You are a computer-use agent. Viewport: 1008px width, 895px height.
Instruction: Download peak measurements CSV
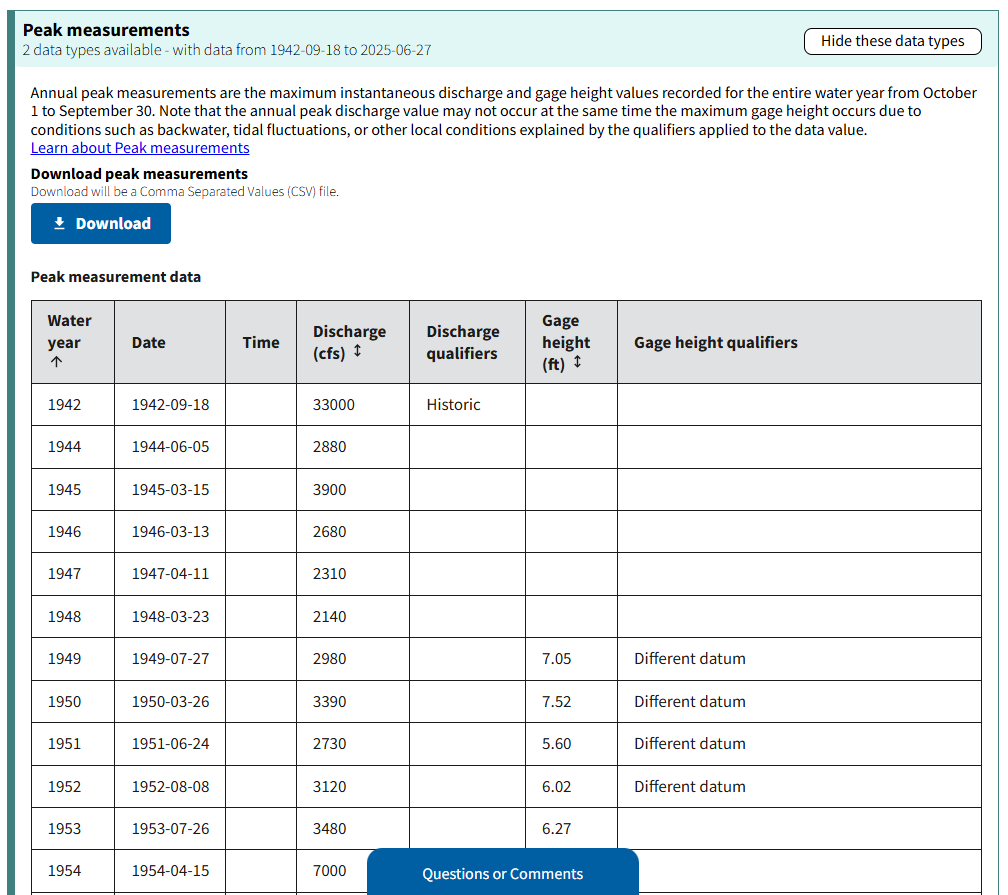coord(101,224)
